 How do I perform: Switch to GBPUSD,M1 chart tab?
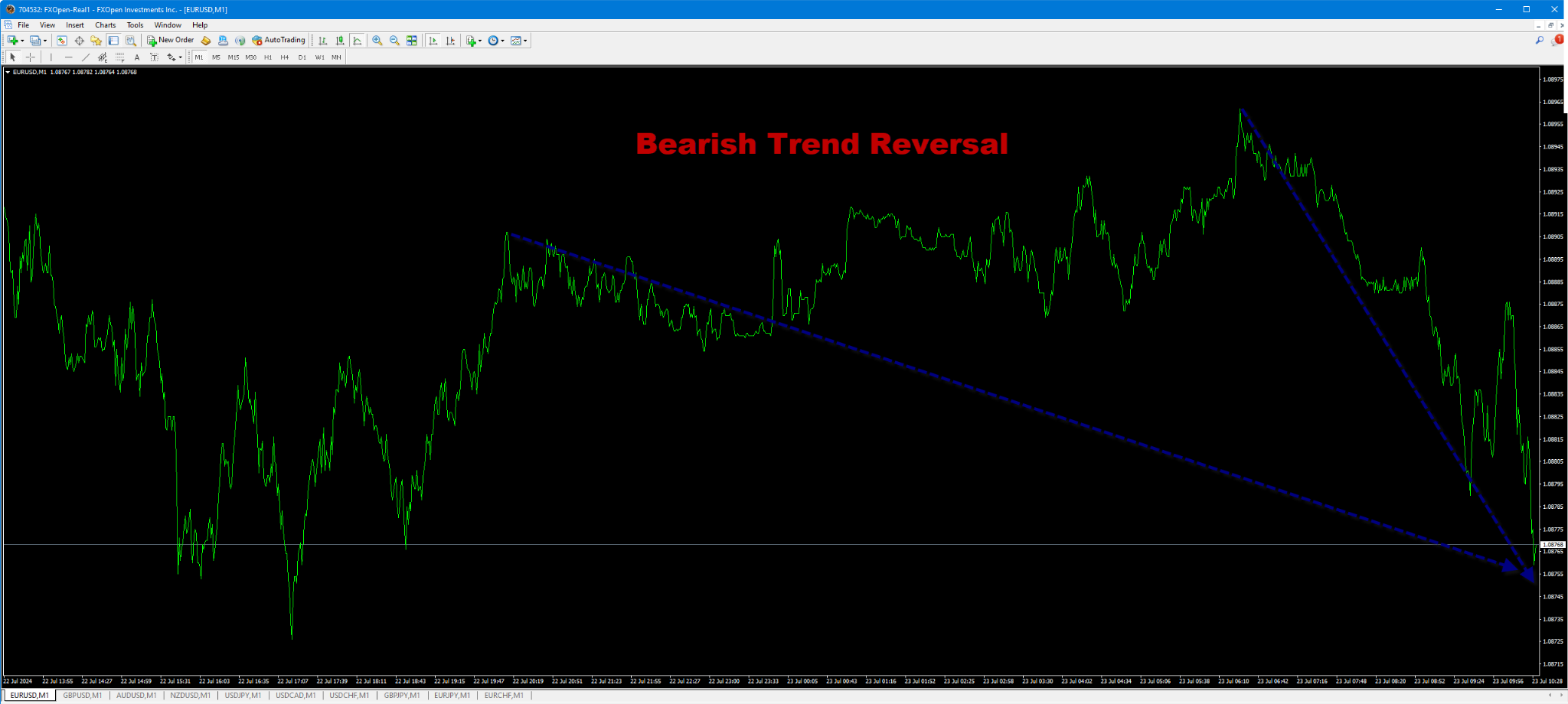pos(83,696)
